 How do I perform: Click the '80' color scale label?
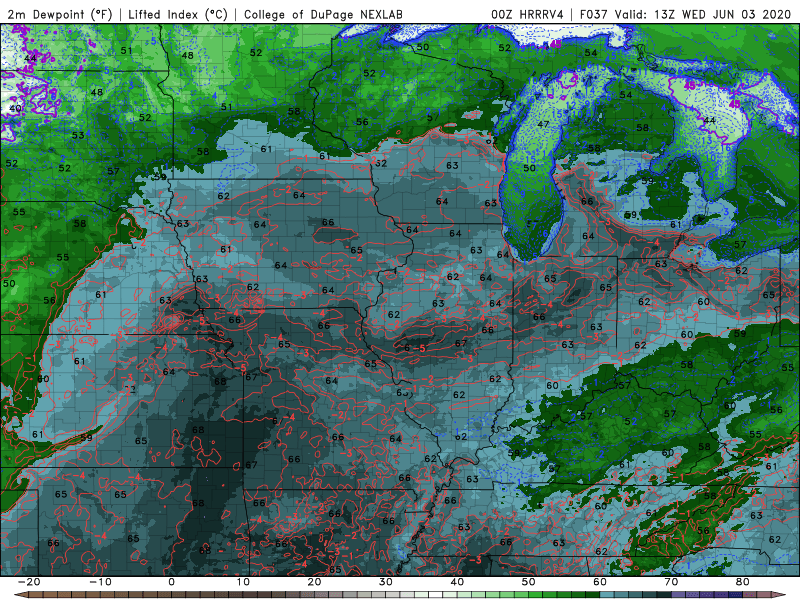click(743, 582)
